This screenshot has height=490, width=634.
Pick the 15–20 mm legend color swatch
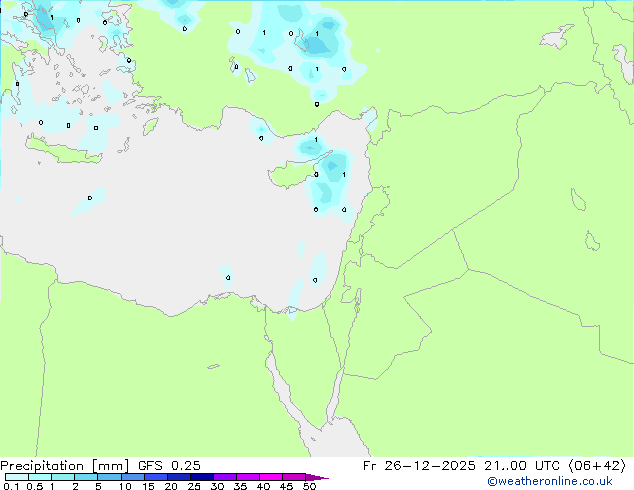156,477
